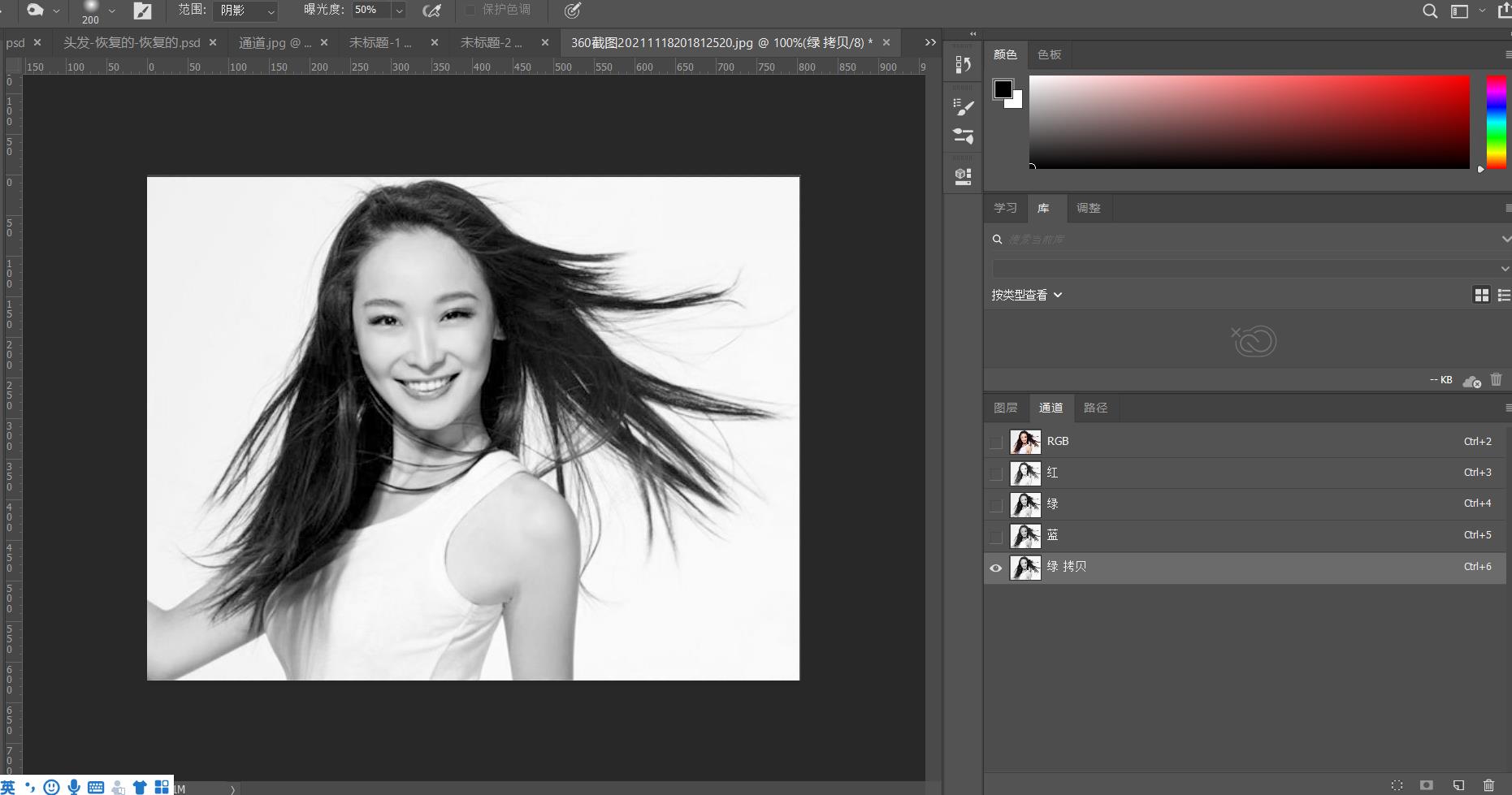Viewport: 1512px width, 795px height.
Task: Open the brush preset picker size 200
Action: point(90,12)
